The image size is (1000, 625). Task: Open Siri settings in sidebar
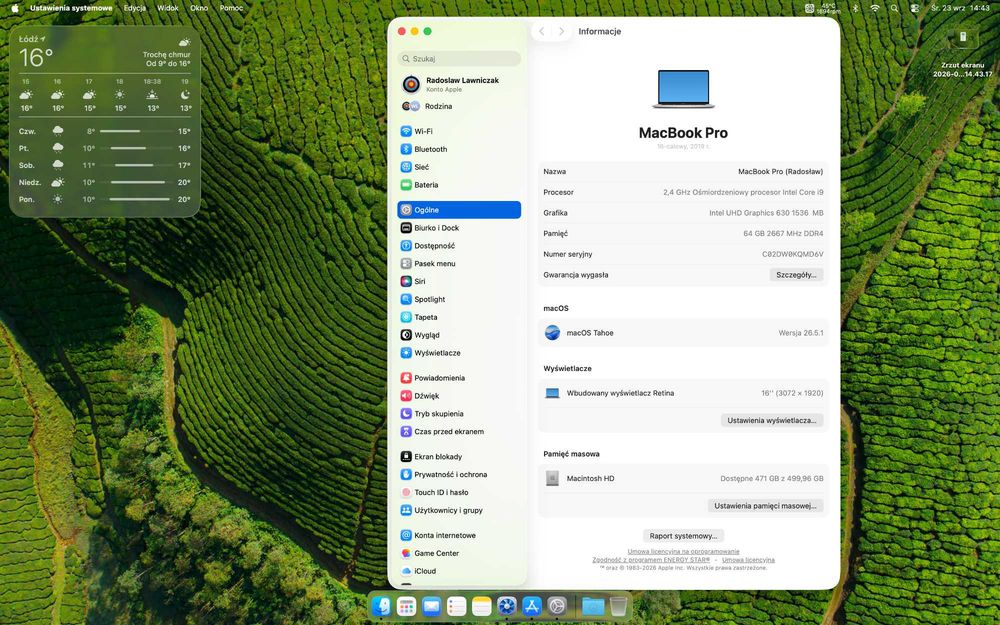click(x=459, y=281)
